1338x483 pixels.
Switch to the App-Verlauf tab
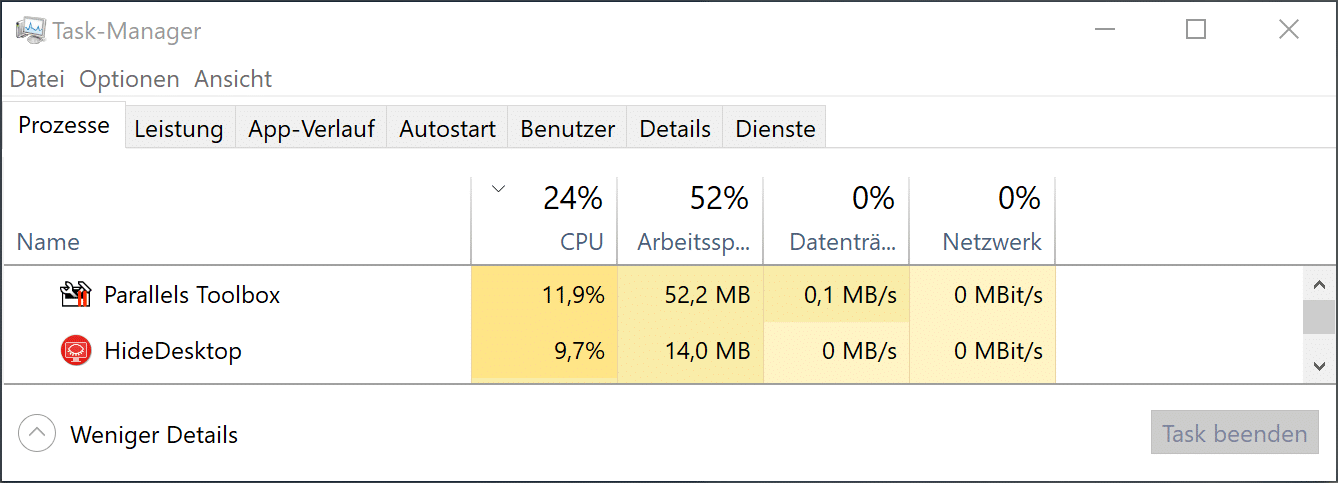pyautogui.click(x=311, y=129)
